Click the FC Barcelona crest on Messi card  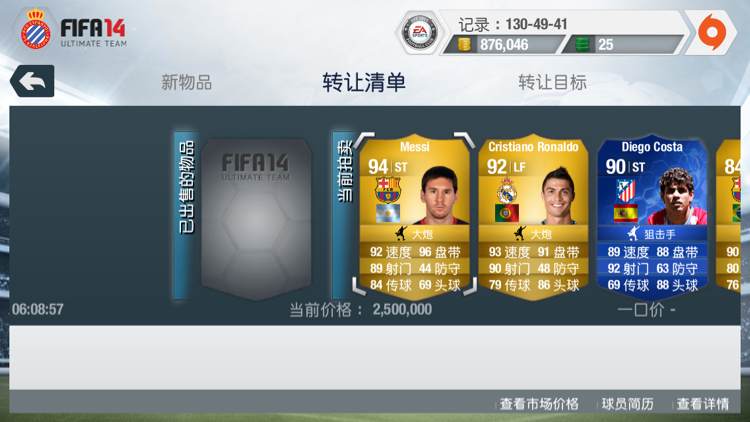tap(388, 189)
